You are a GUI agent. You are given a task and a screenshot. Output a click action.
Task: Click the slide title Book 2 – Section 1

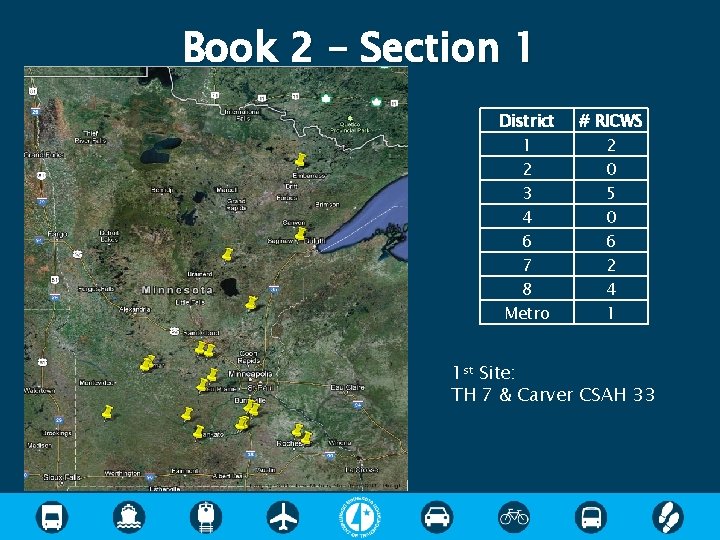(x=358, y=46)
